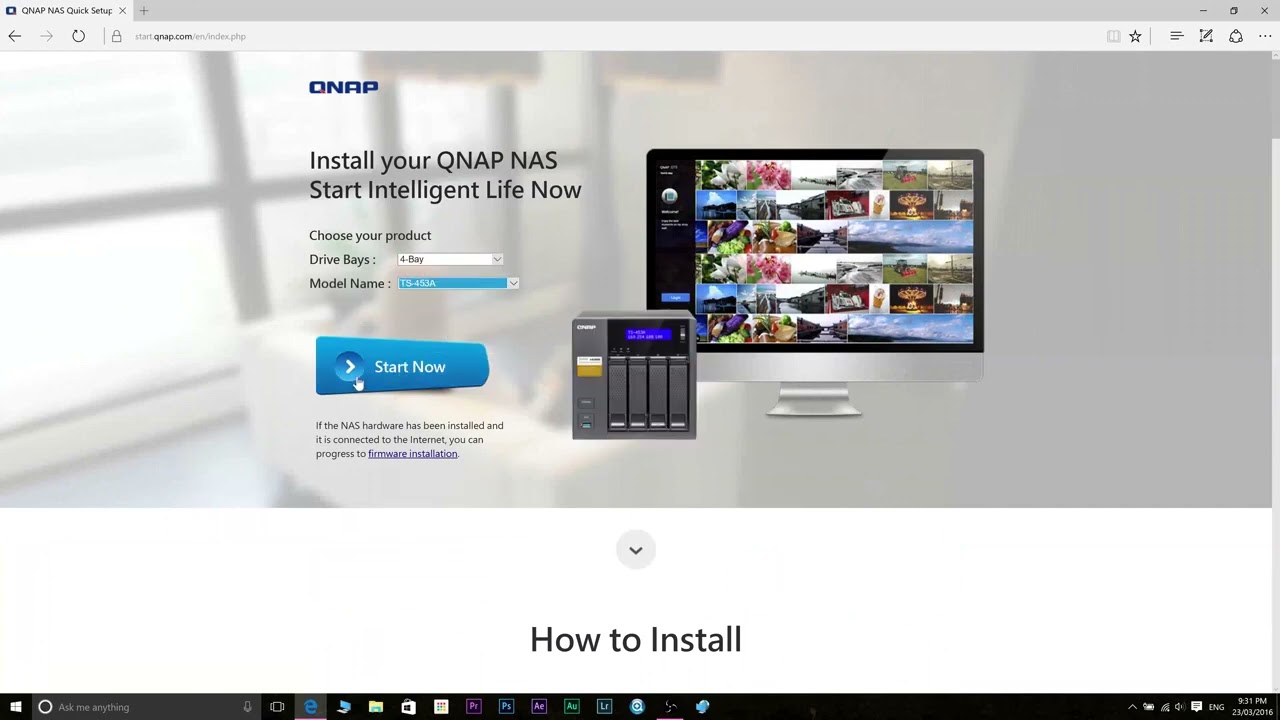Click the Start Now button
This screenshot has height=720, width=1280.
402,366
